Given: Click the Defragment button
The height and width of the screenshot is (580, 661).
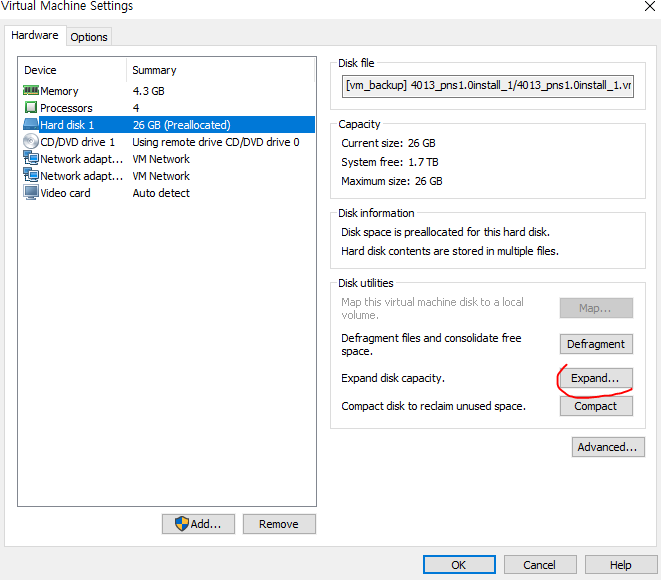Looking at the screenshot, I should [x=596, y=344].
